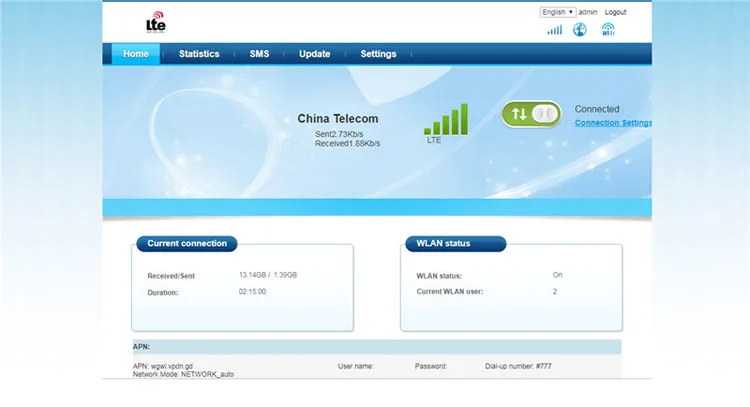
Task: Click the Current connection panel header
Action: pos(186,243)
